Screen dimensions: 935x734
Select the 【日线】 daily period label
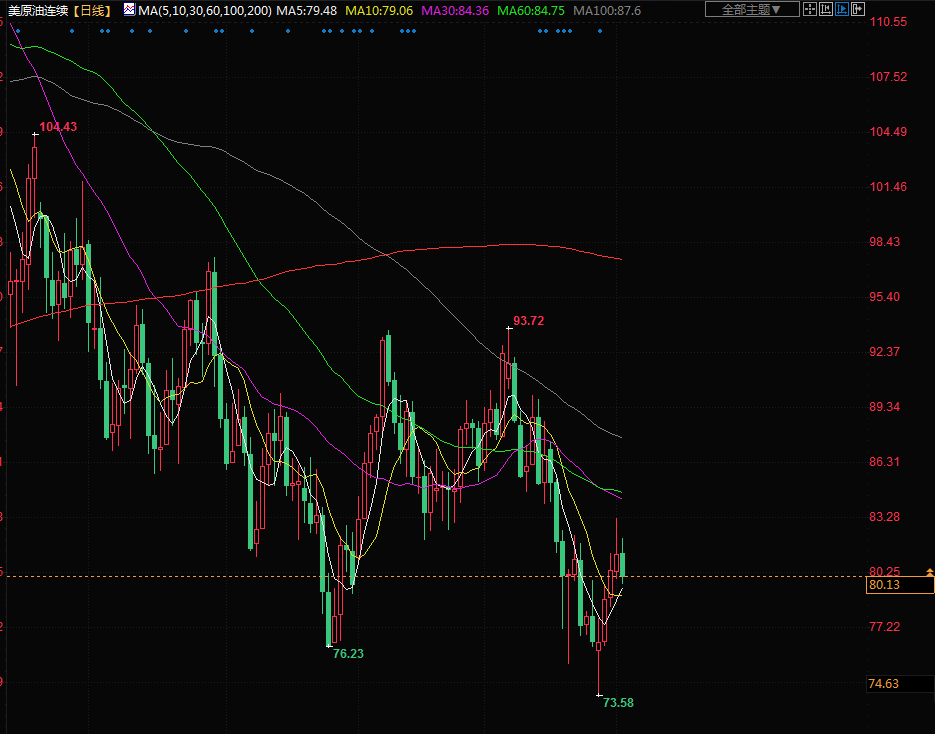tap(96, 10)
